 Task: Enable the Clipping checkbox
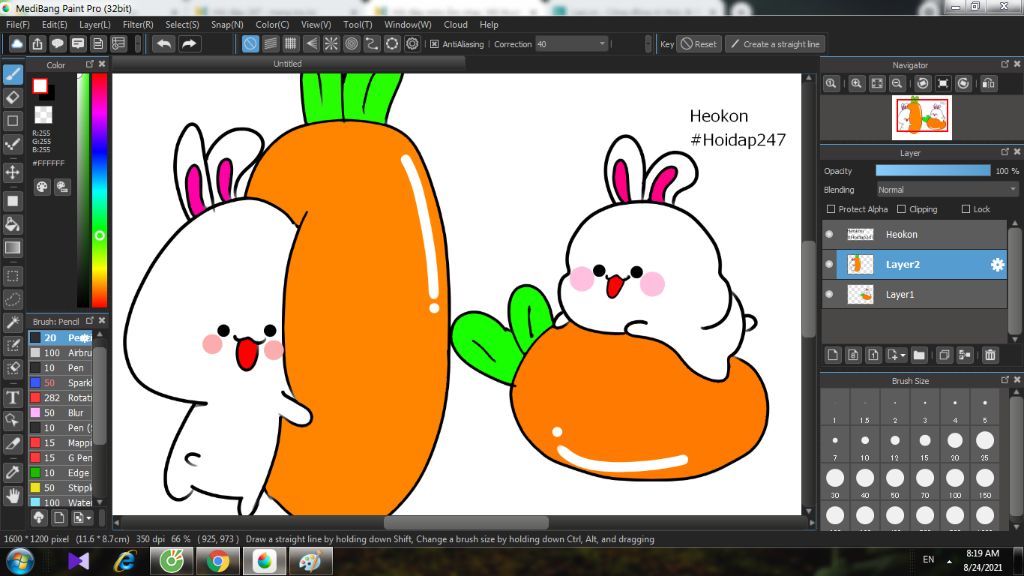(901, 209)
